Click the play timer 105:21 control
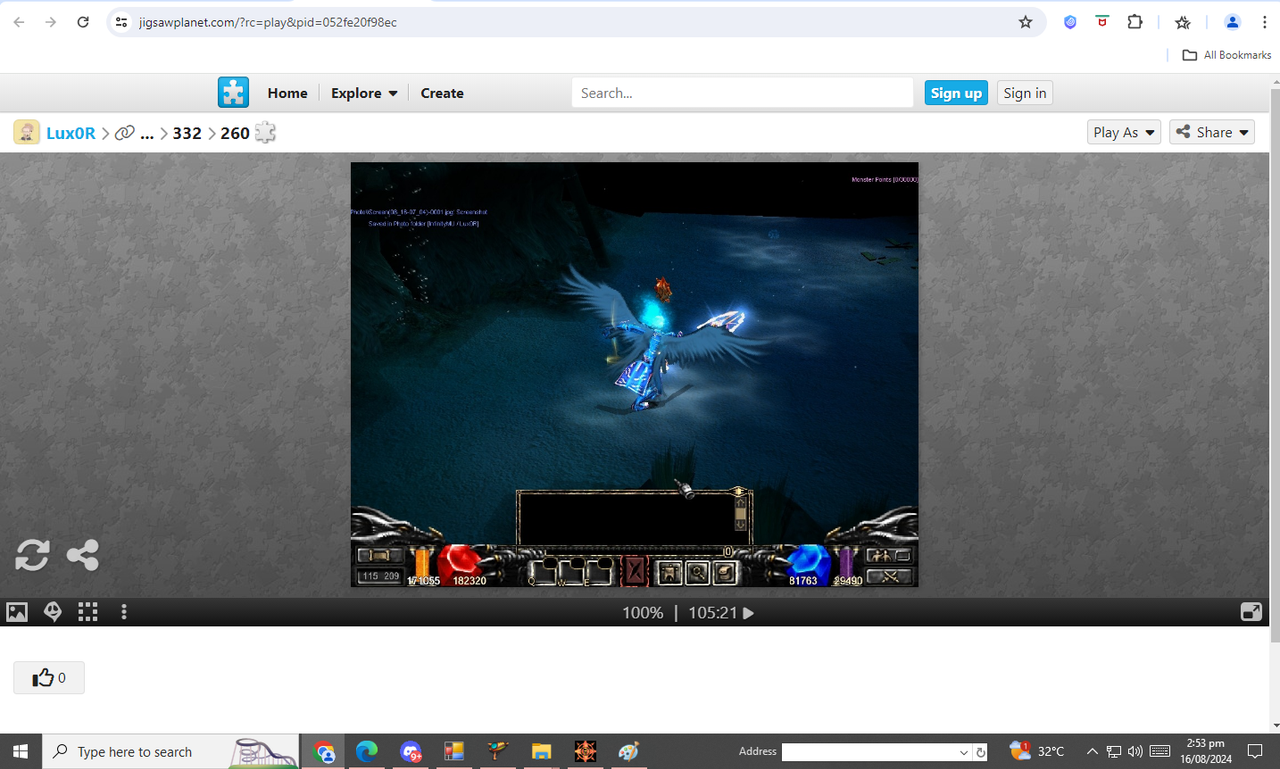Viewport: 1280px width, 769px height. [x=721, y=612]
